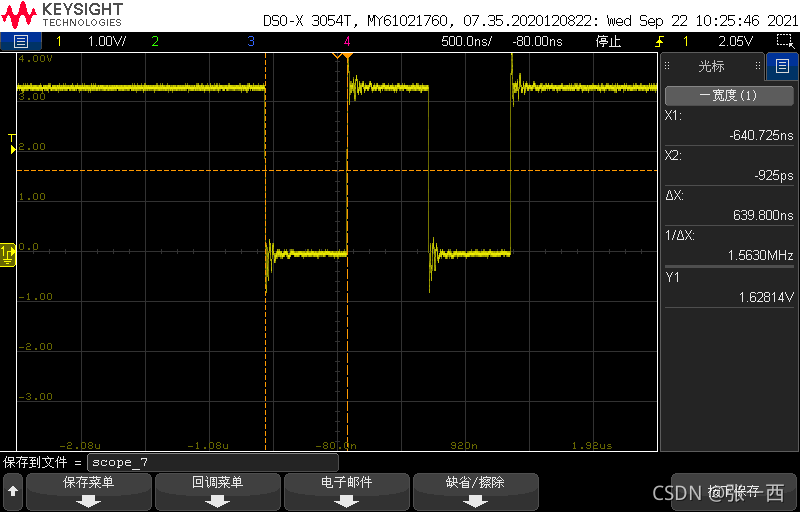
Task: Enable channel 4 in header
Action: click(347, 41)
